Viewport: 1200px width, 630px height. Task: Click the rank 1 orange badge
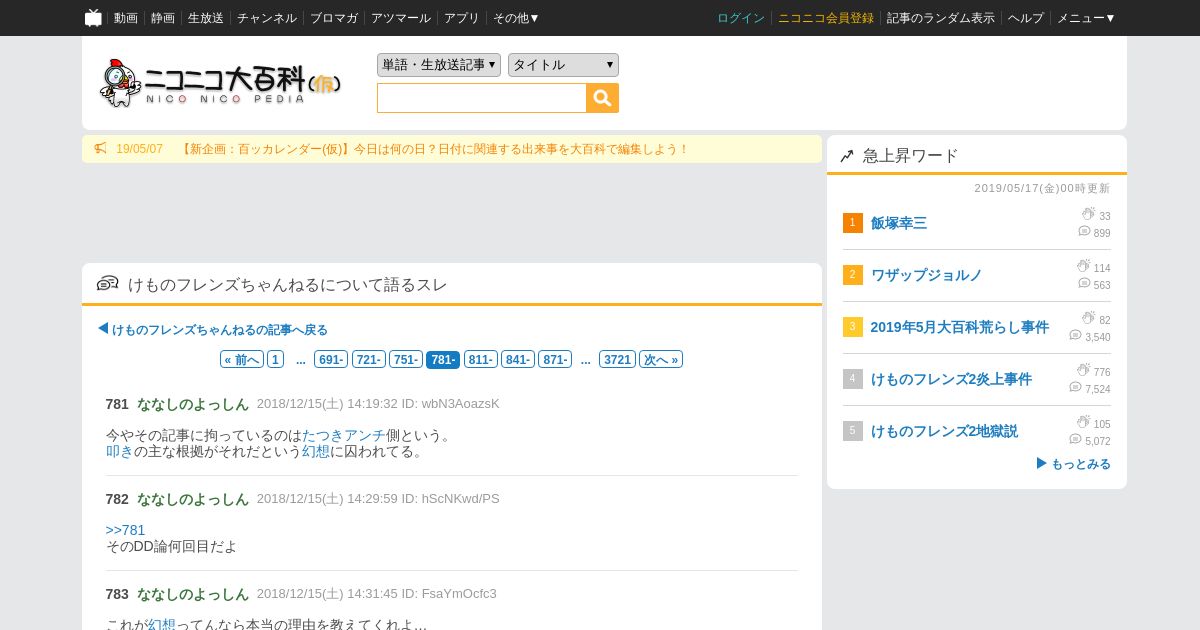coord(852,223)
